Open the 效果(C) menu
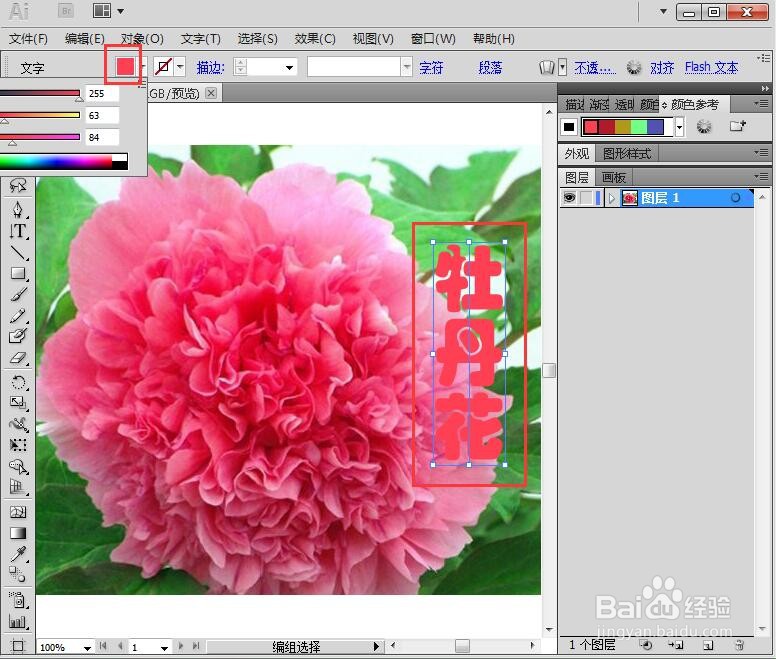 click(x=315, y=39)
